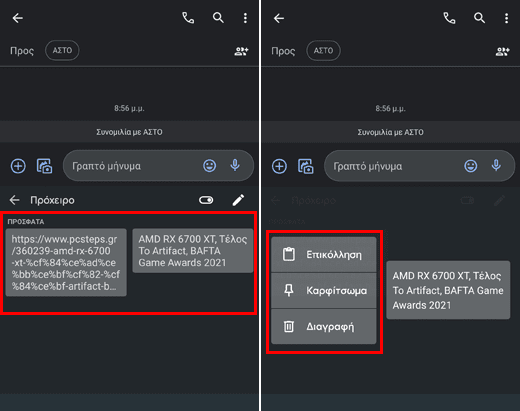Open emoji picker in left message field
Image resolution: width=520 pixels, height=411 pixels.
pyautogui.click(x=210, y=166)
